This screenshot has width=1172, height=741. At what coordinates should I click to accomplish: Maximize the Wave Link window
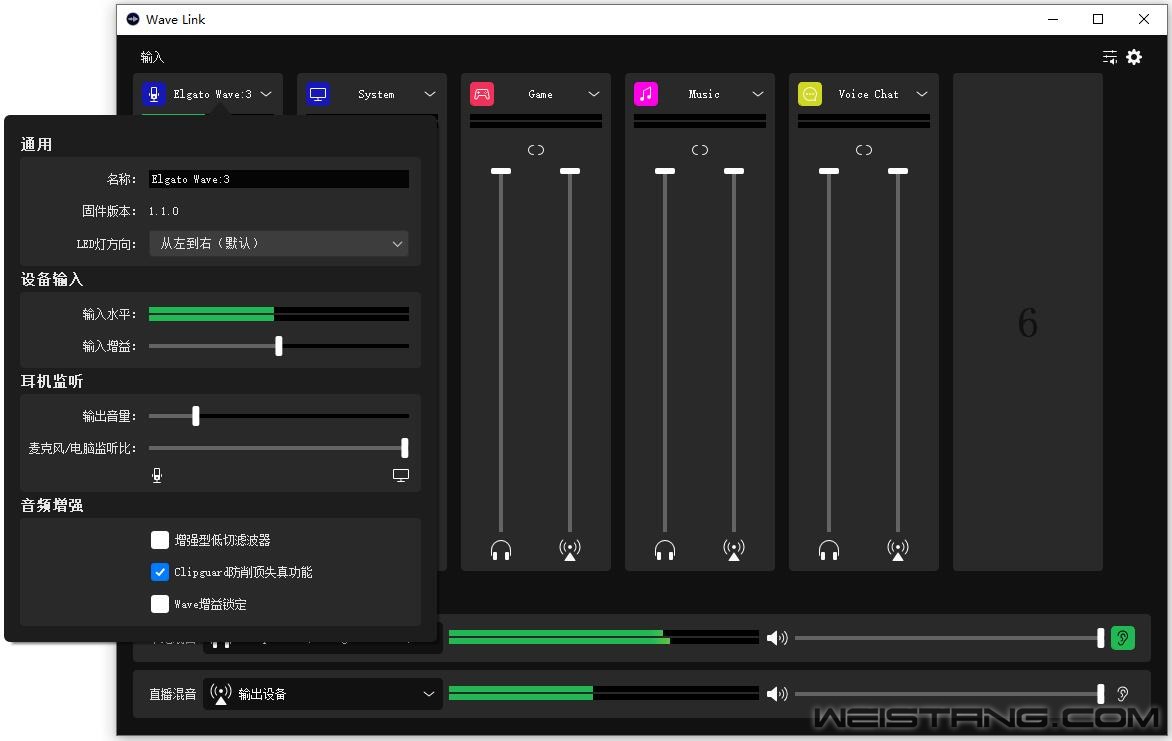1098,19
